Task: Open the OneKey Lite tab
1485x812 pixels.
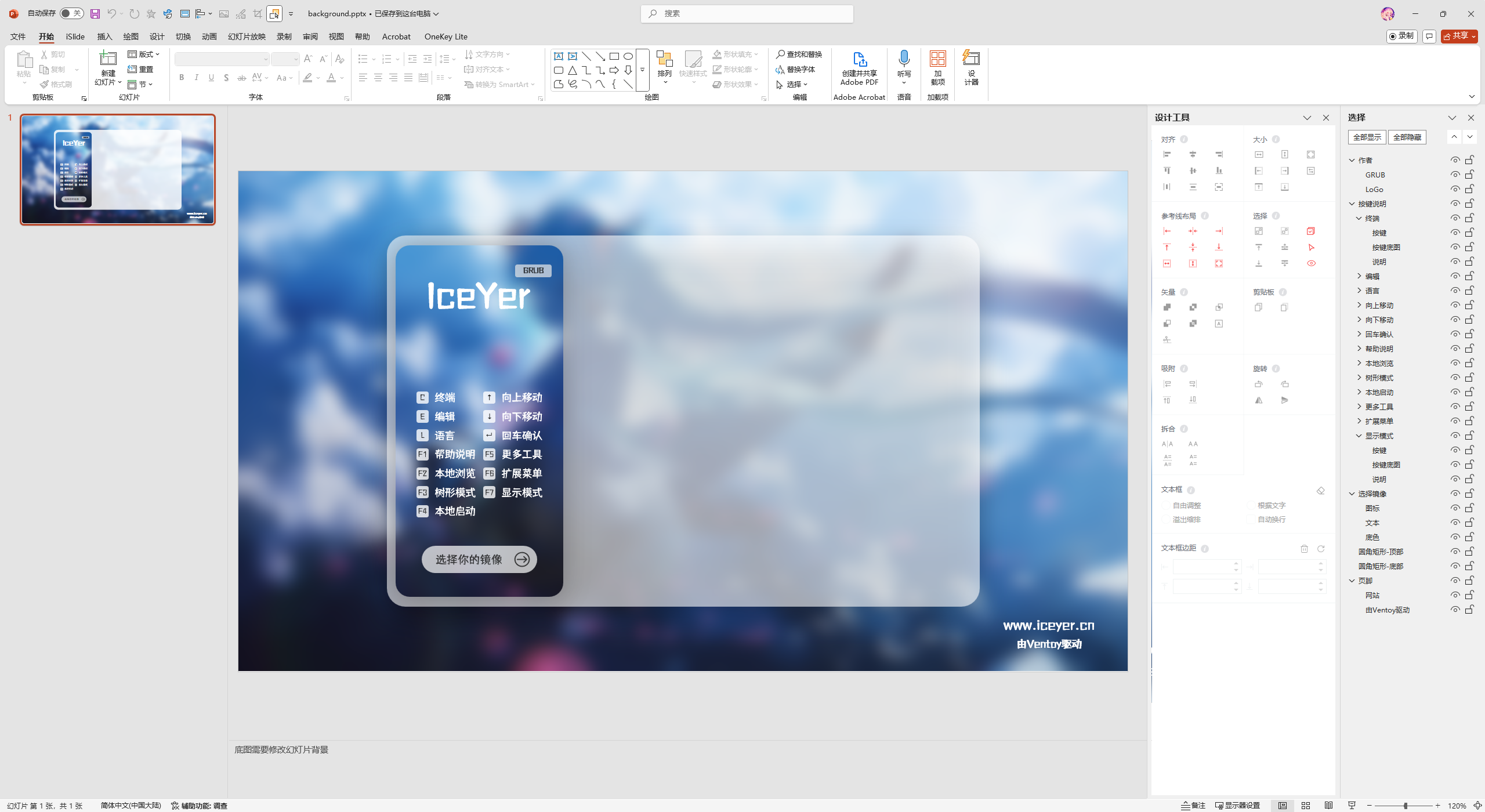Action: pos(445,37)
